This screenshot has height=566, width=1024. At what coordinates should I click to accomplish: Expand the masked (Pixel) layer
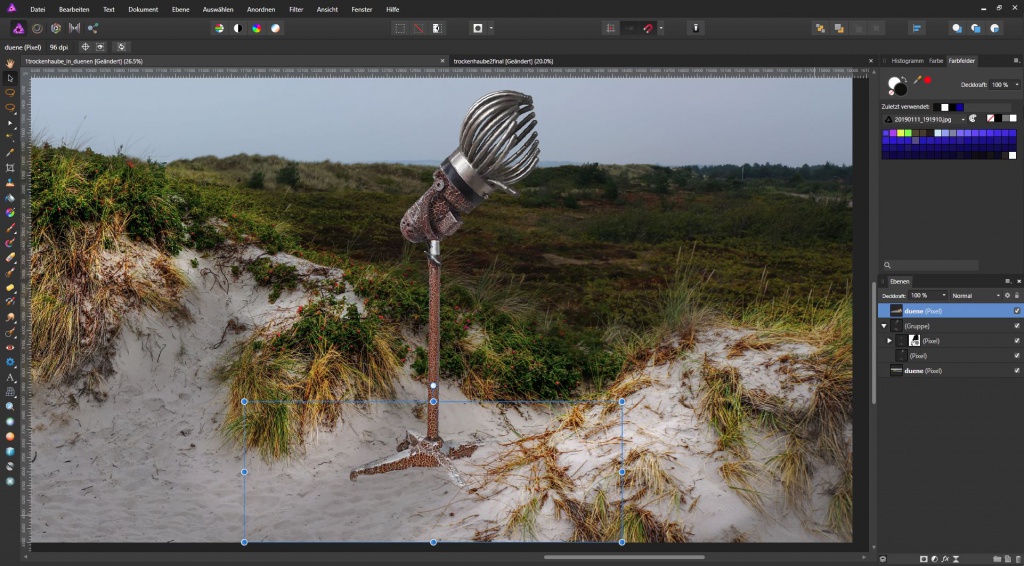(x=889, y=341)
